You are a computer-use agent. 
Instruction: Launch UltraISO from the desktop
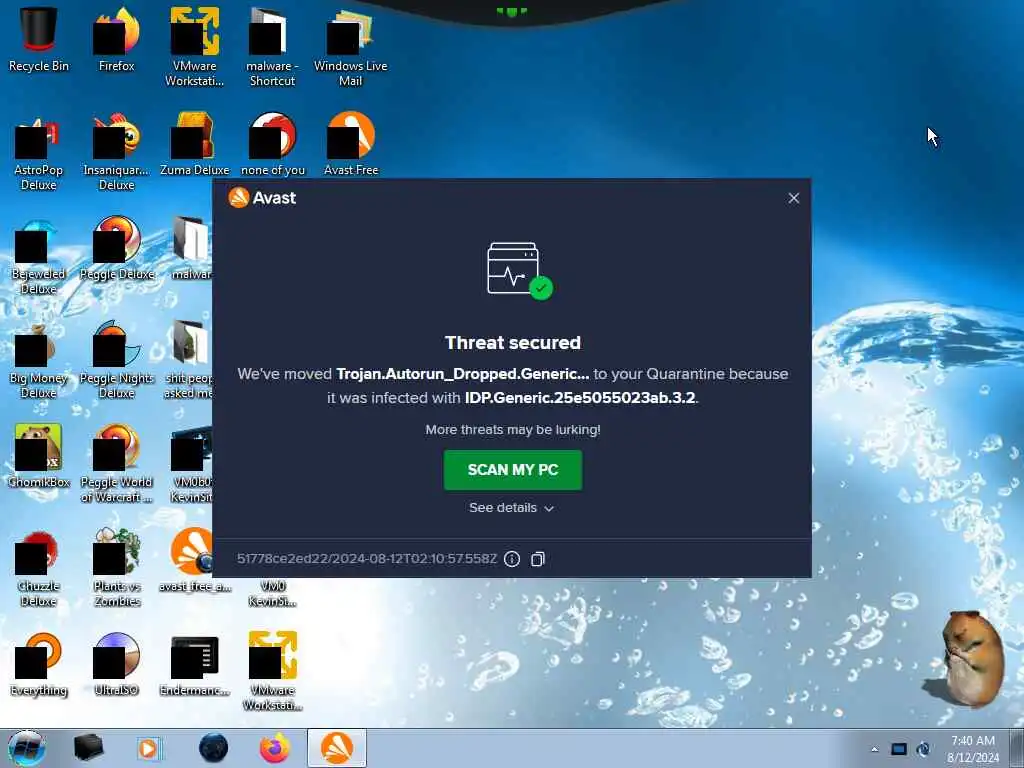click(116, 664)
